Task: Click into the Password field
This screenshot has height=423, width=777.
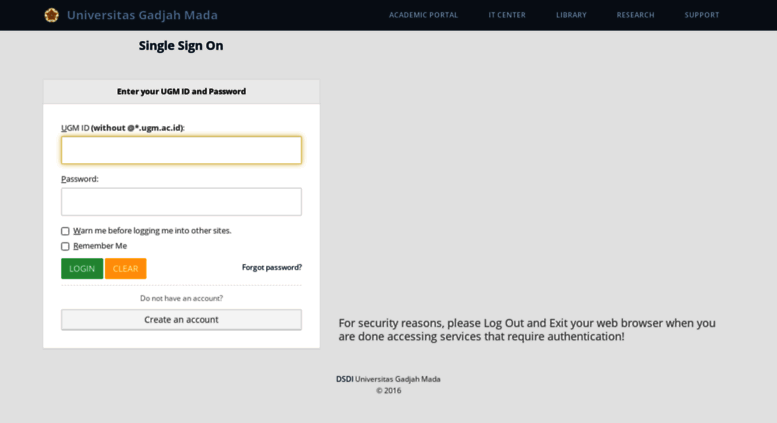Action: [181, 202]
